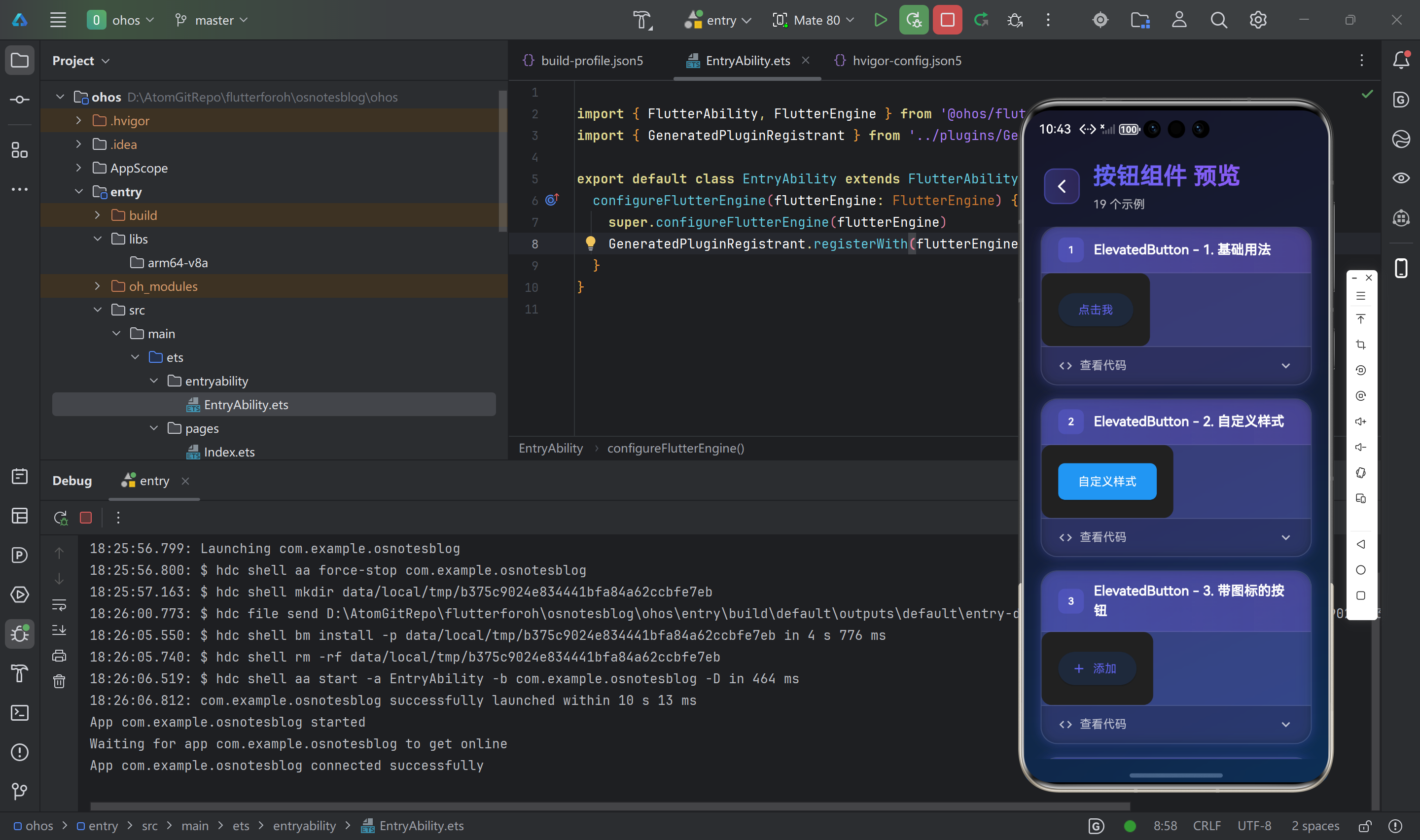Click the trash clear-all icon in Debug console

click(60, 681)
